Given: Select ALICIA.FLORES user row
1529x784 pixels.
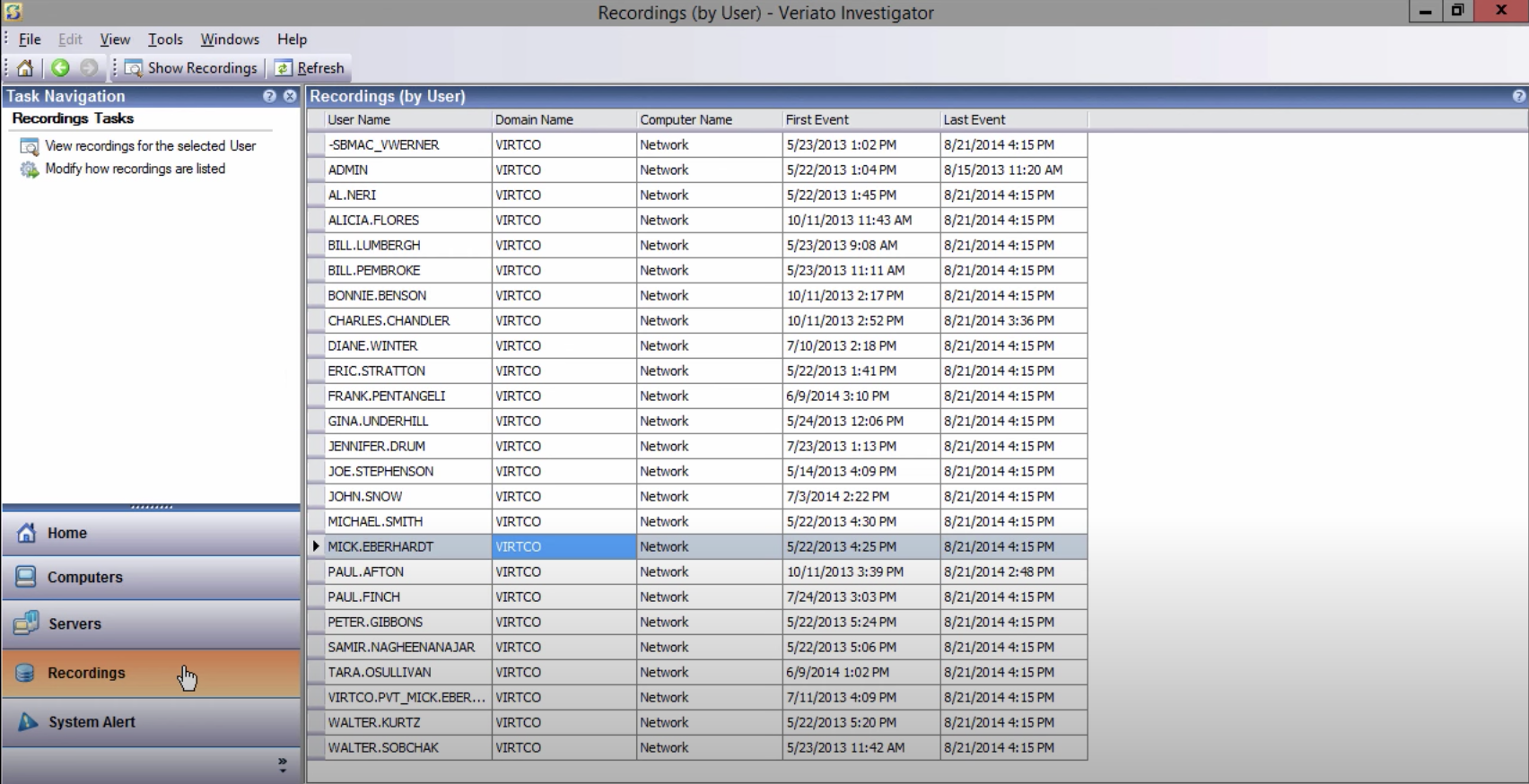Looking at the screenshot, I should 697,220.
